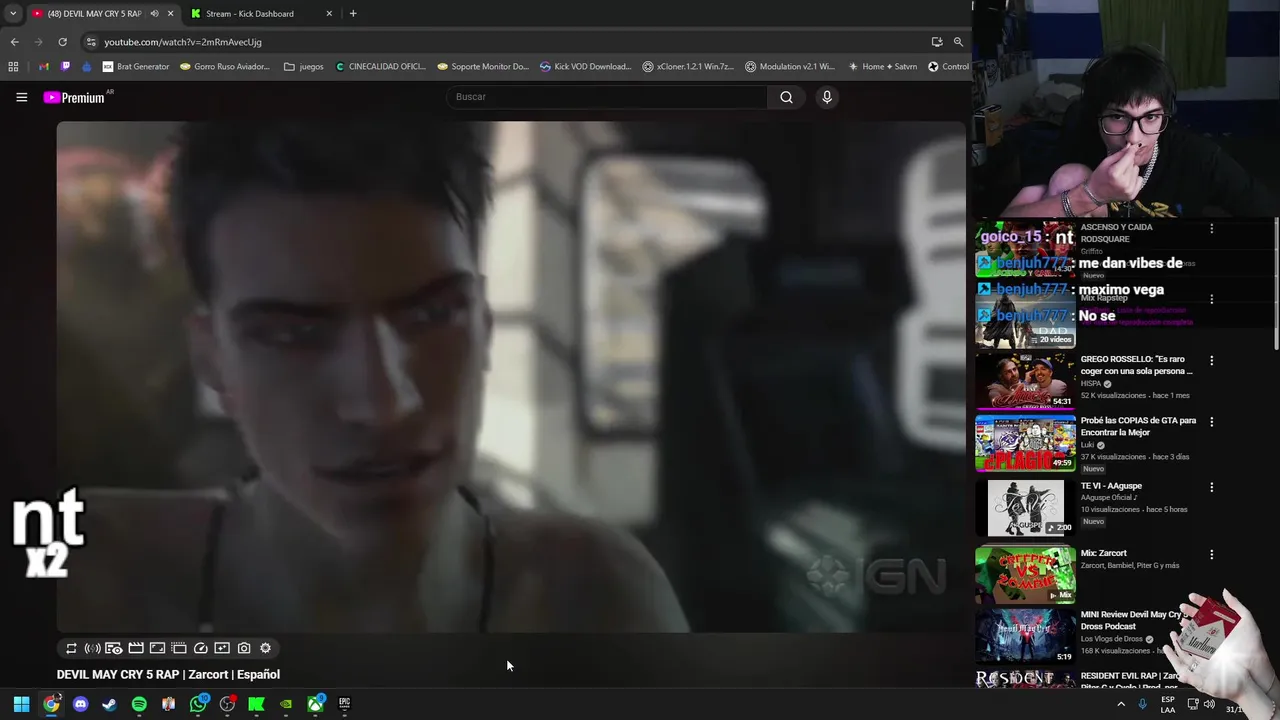This screenshot has height=720, width=1280.
Task: Go to YouTube Premium home logo
Action: 74,97
